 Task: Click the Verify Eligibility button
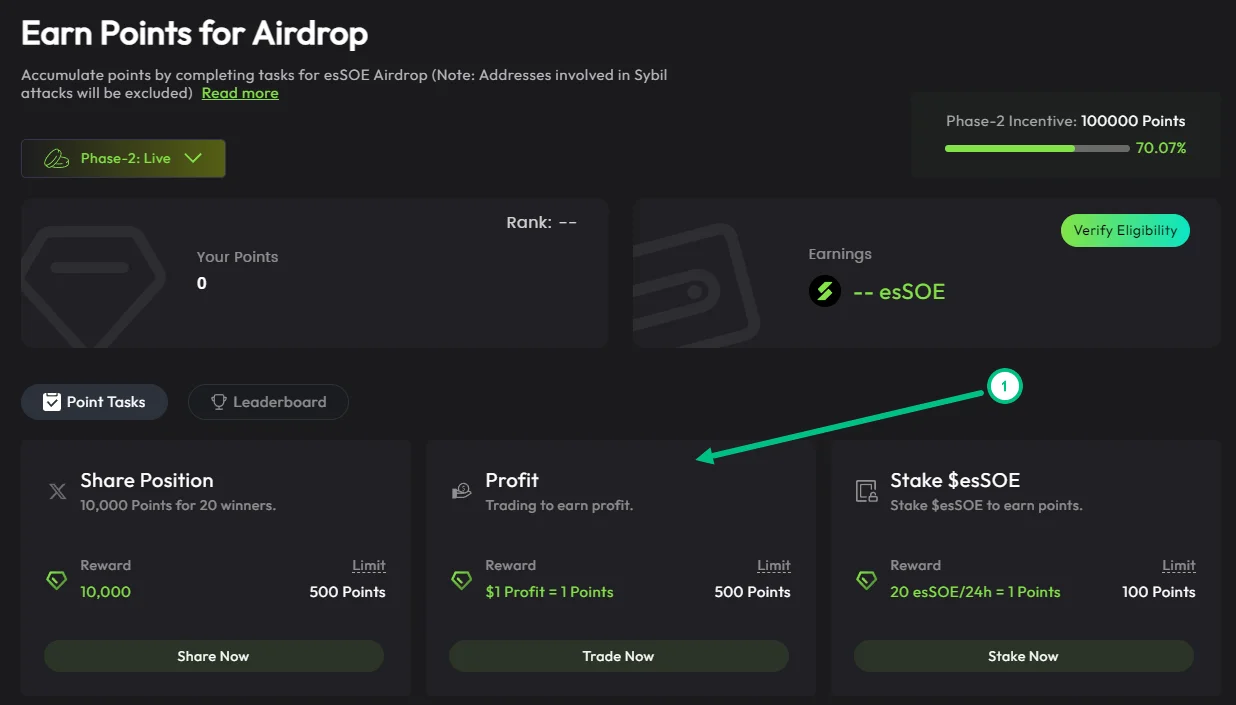1125,230
